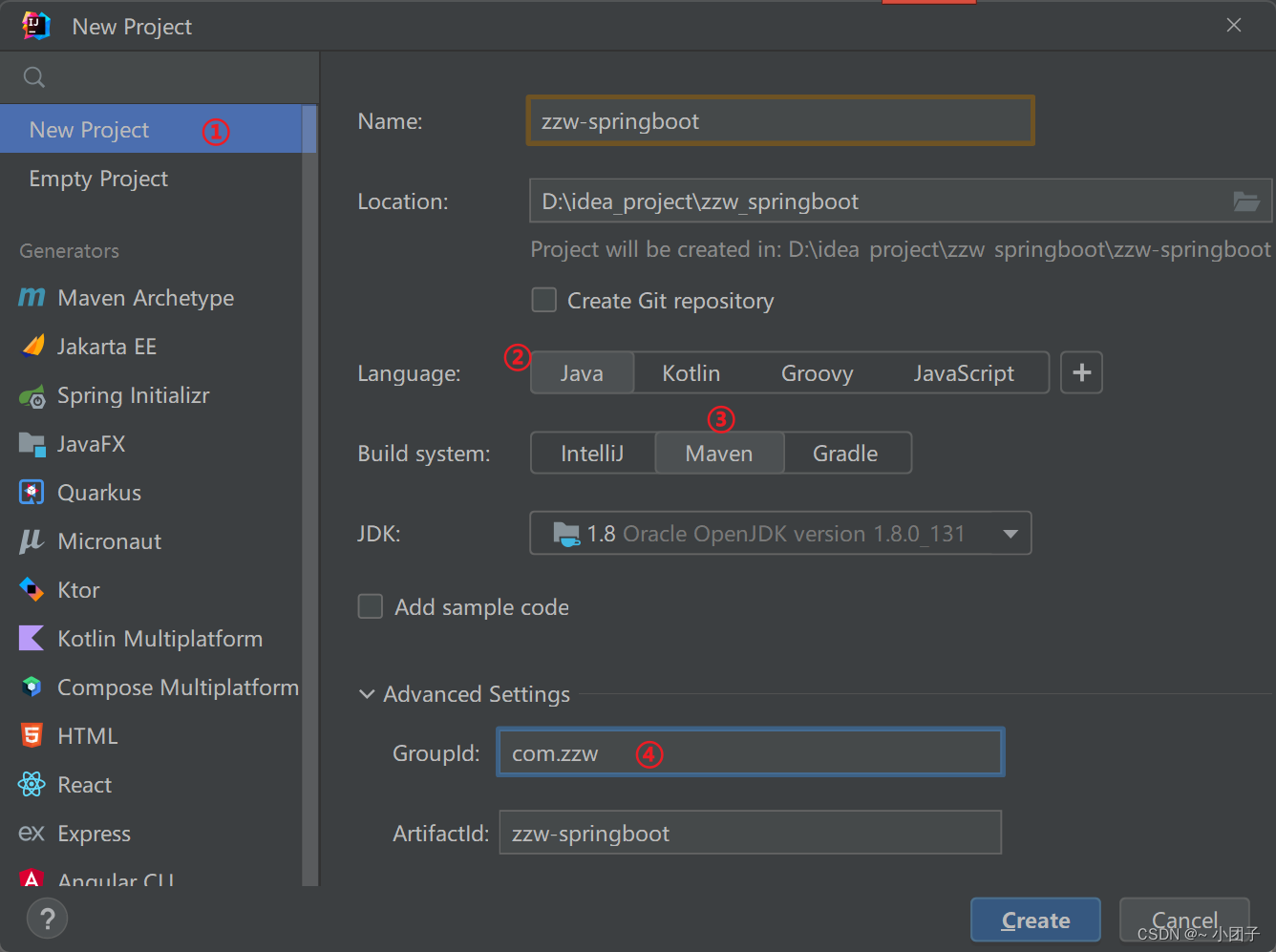Click the HTML5 shield icon
1276x952 pixels.
32,735
